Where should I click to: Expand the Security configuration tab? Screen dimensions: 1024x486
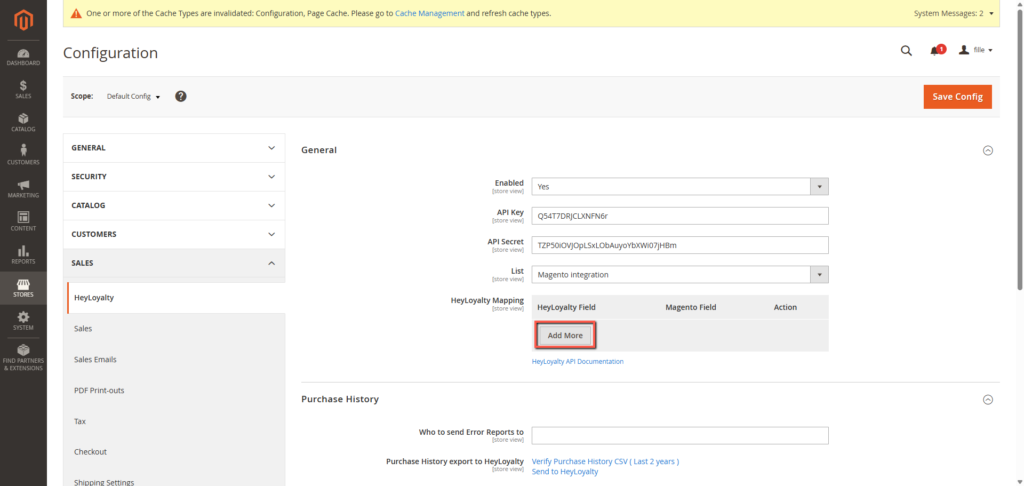173,176
